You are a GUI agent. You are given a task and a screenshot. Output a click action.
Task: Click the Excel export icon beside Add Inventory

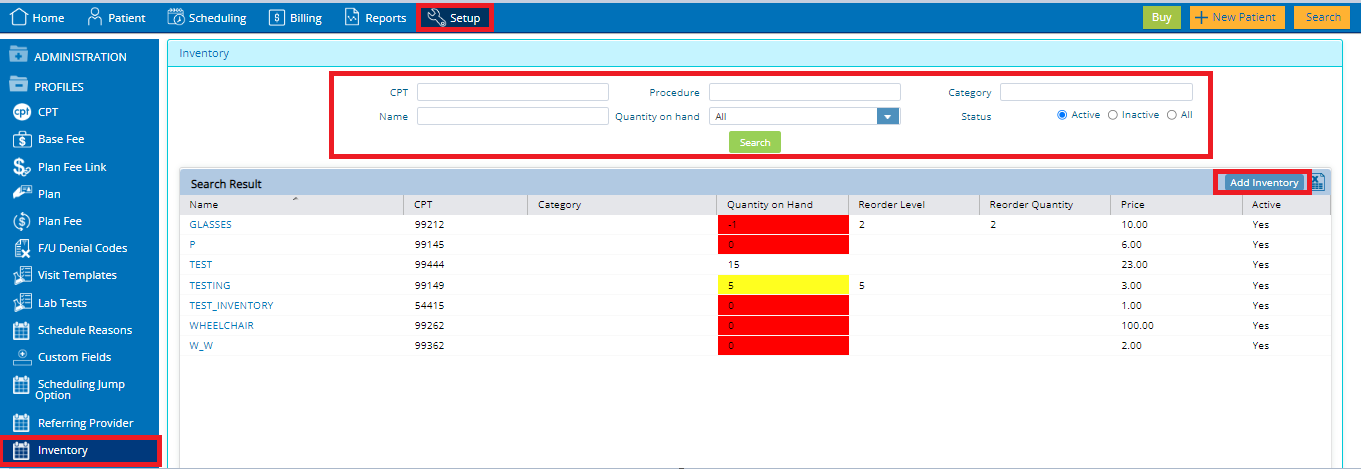(x=1317, y=182)
